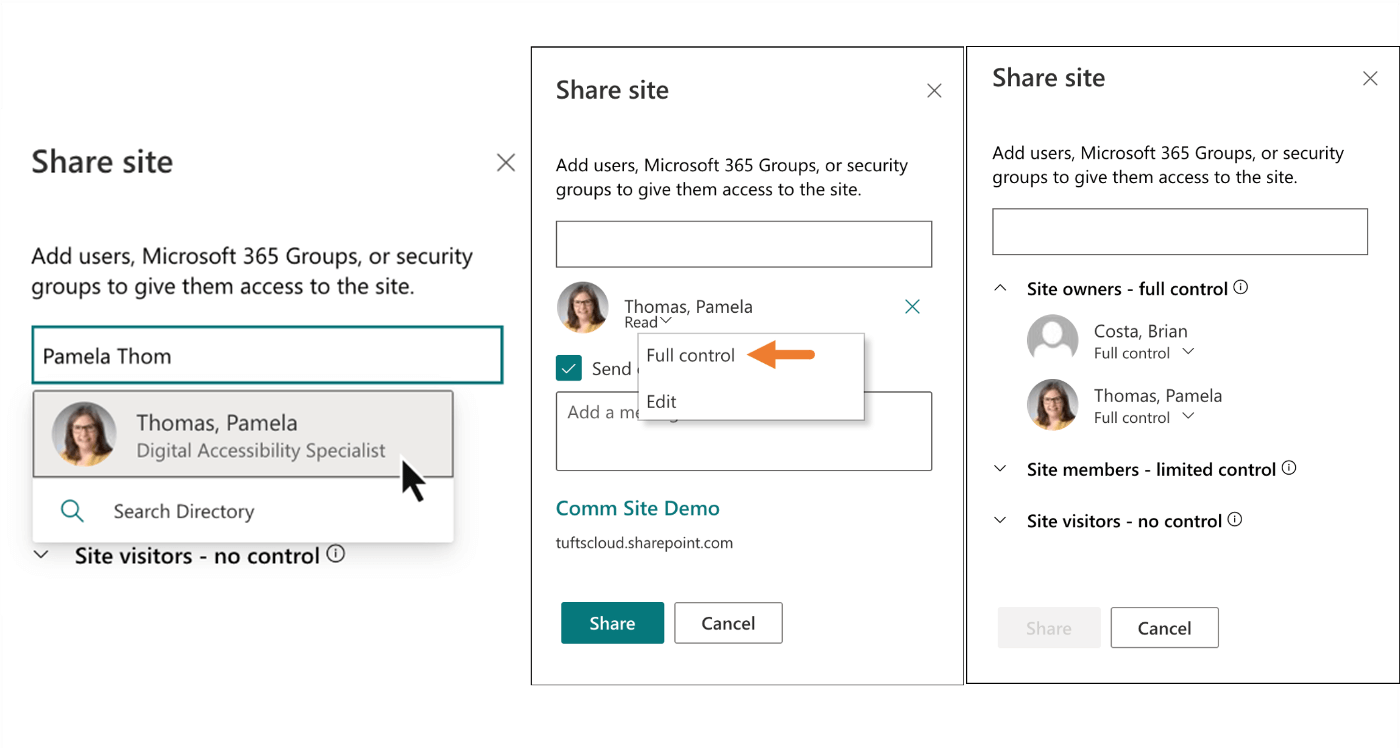Click info icon beside Site visitors in right panel
The width and height of the screenshot is (1400, 748).
[x=1235, y=520]
